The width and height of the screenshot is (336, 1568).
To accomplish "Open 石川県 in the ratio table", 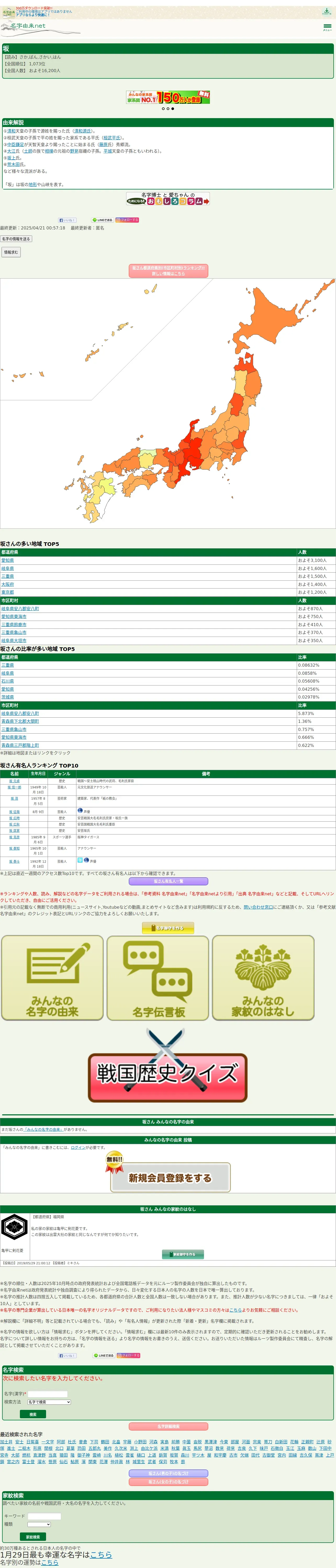I will point(7,681).
